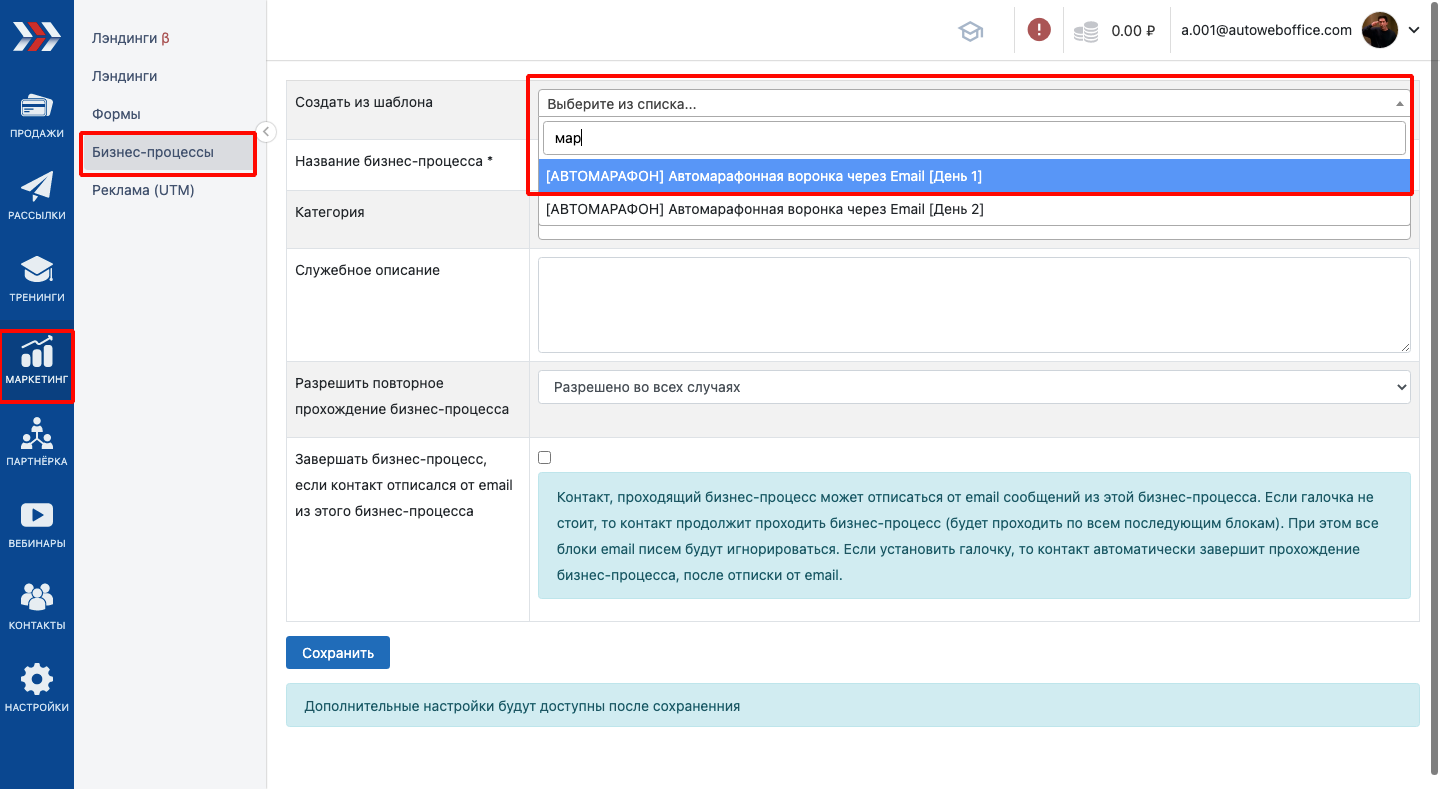
Task: Click the red alert notification icon
Action: [1039, 30]
